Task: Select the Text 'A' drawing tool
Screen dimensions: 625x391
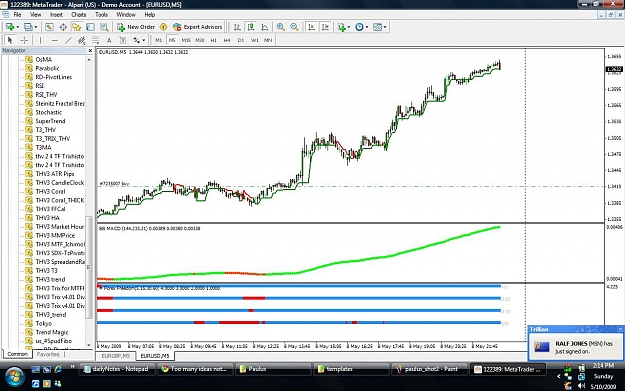Action: coord(109,40)
